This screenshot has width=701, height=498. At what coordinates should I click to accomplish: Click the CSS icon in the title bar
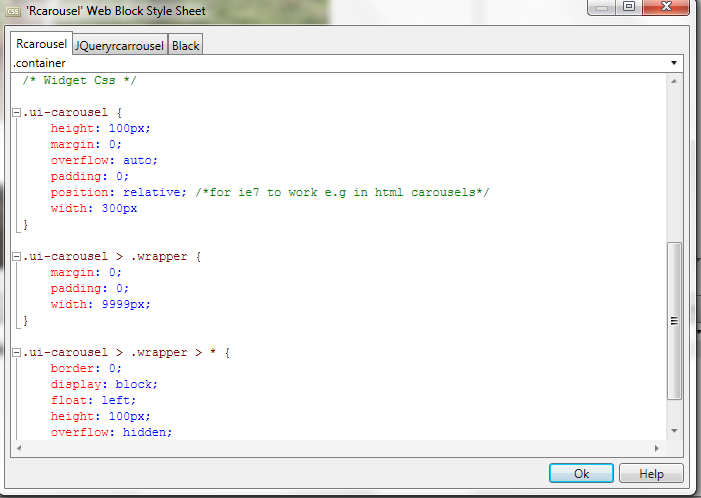point(13,9)
